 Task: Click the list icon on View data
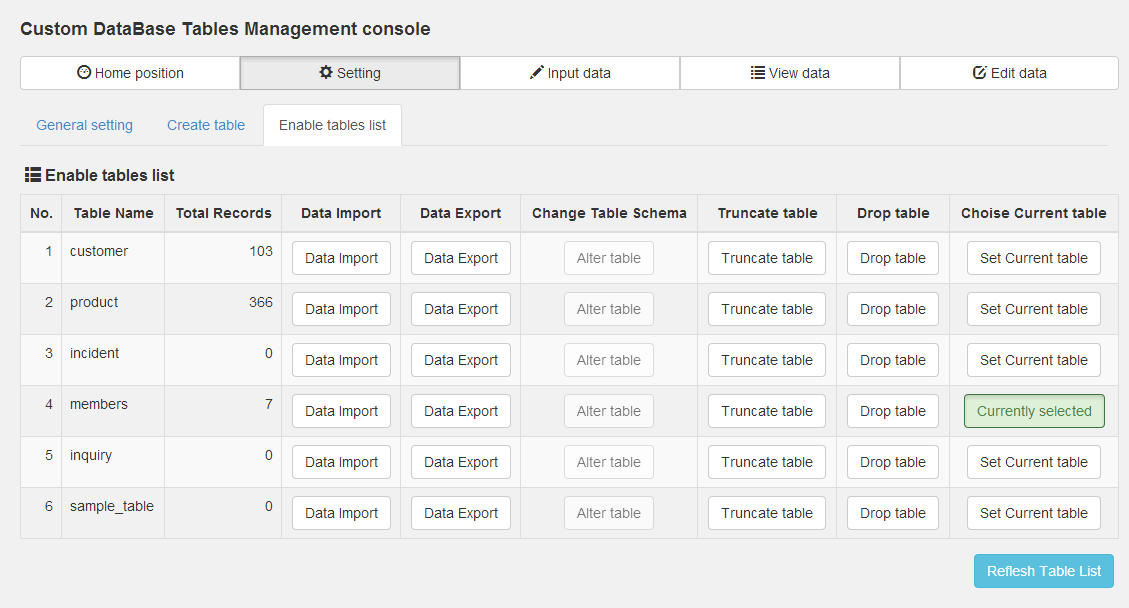(758, 73)
